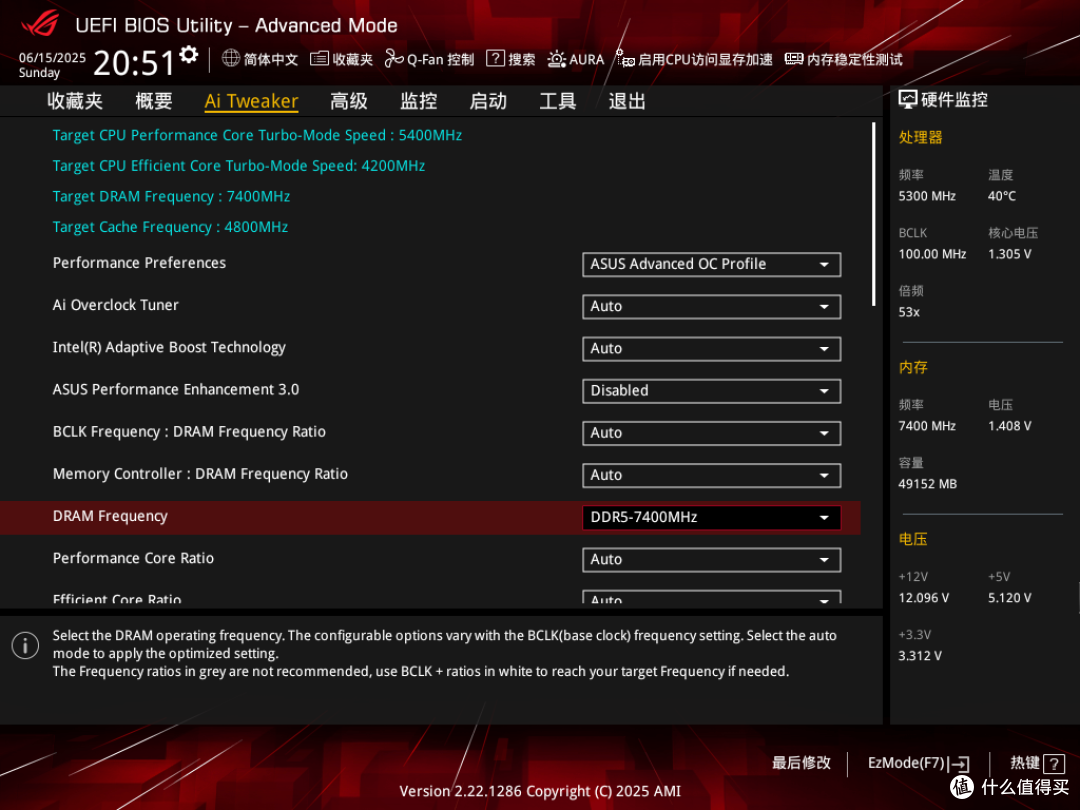Viewport: 1080px width, 810px height.
Task: Switch to the 启动 tab
Action: click(488, 101)
